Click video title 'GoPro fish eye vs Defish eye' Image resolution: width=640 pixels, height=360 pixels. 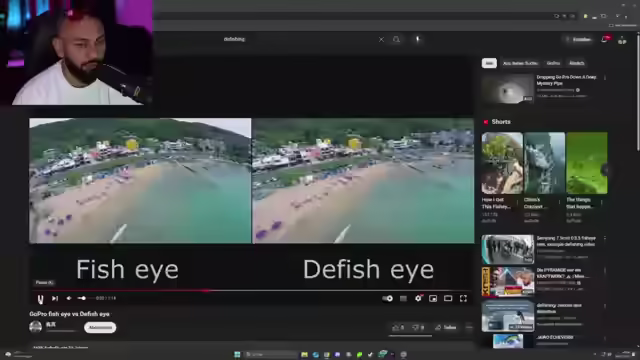pyautogui.click(x=69, y=314)
